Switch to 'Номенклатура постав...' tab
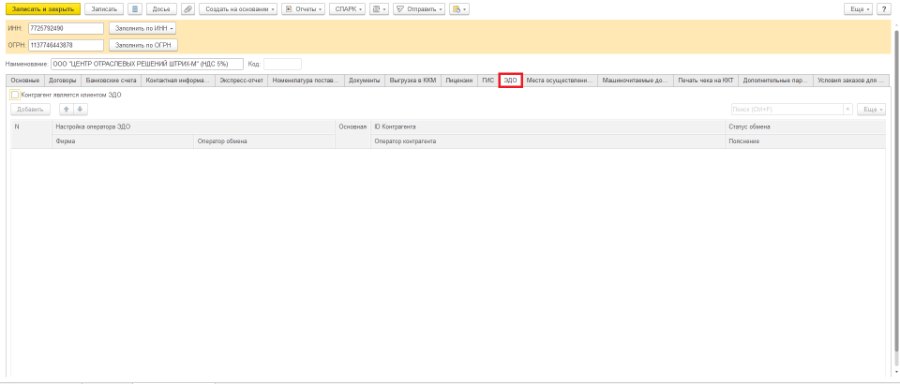Viewport: 900px width, 384px height. coord(305,81)
